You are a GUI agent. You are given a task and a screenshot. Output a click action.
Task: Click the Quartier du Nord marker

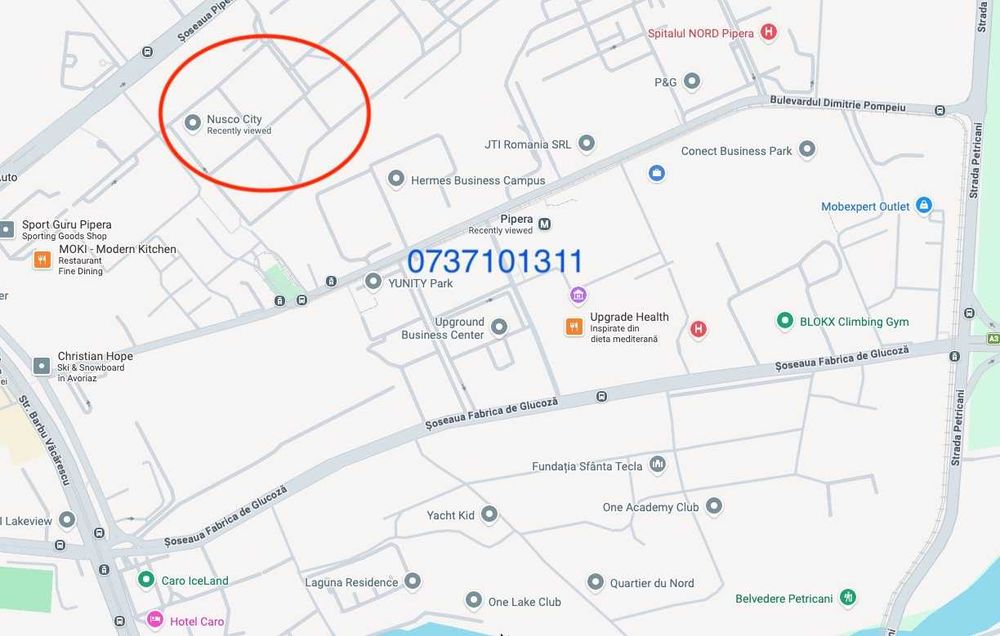point(595,582)
